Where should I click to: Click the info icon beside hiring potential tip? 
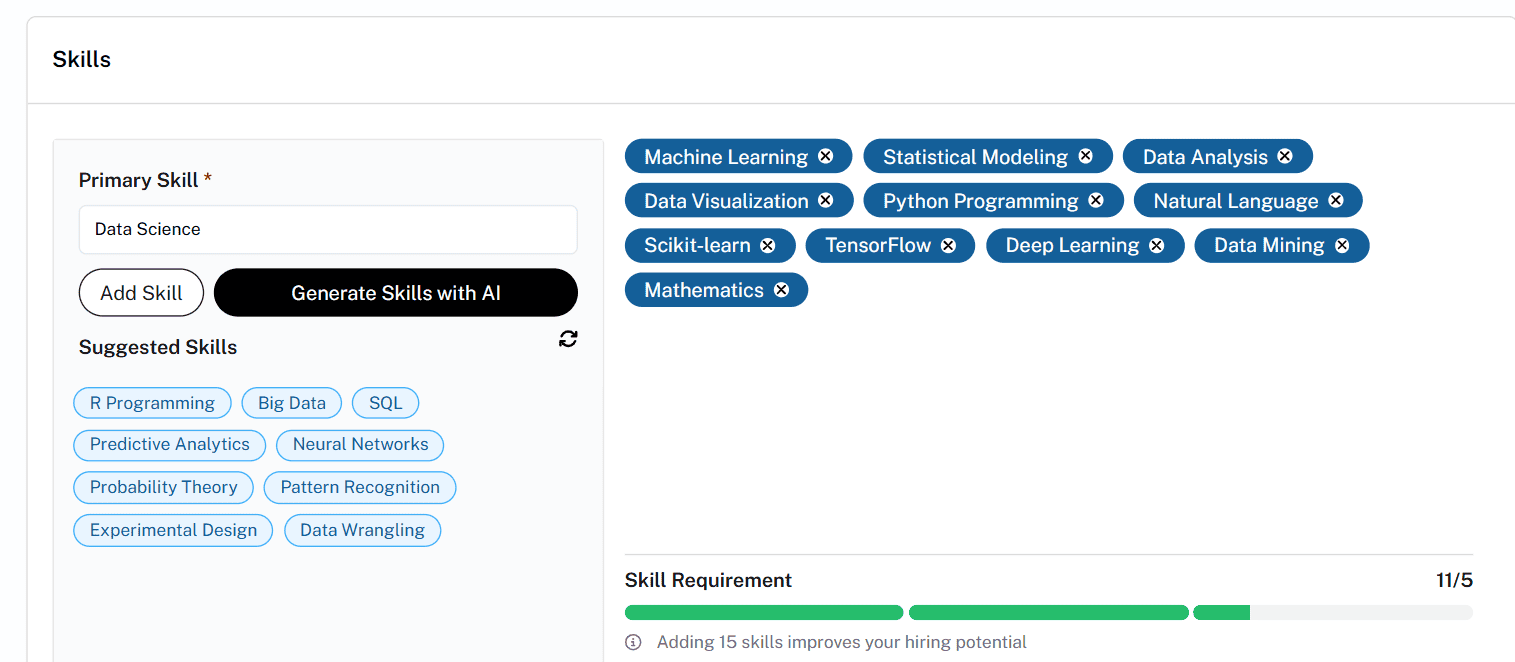633,642
